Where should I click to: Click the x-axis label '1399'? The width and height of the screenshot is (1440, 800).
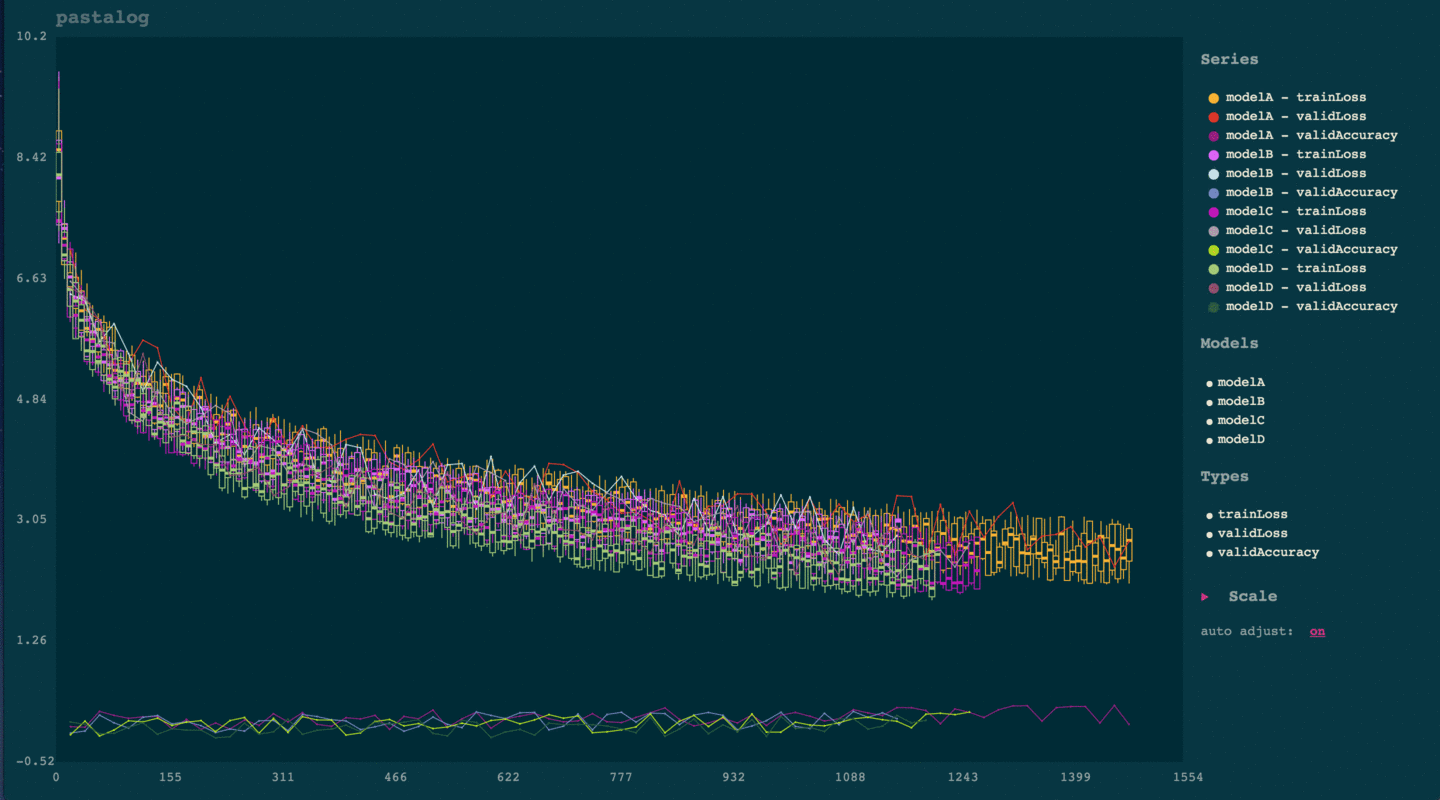pos(1076,777)
